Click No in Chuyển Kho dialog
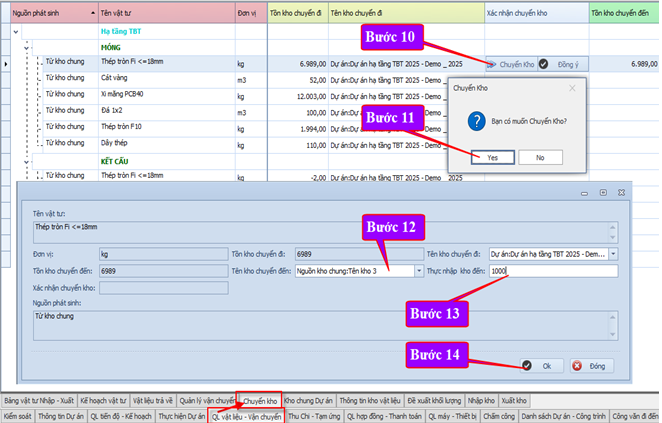The image size is (662, 423). coord(539,157)
